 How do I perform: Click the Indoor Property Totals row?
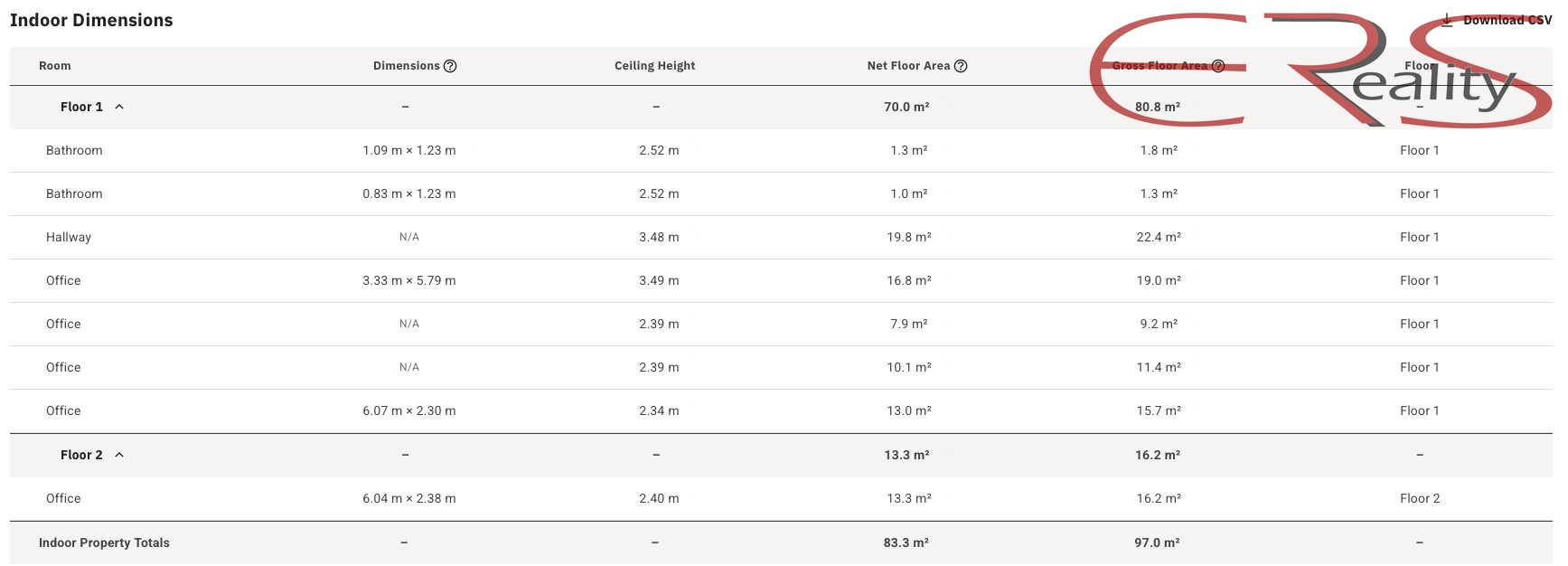point(781,542)
